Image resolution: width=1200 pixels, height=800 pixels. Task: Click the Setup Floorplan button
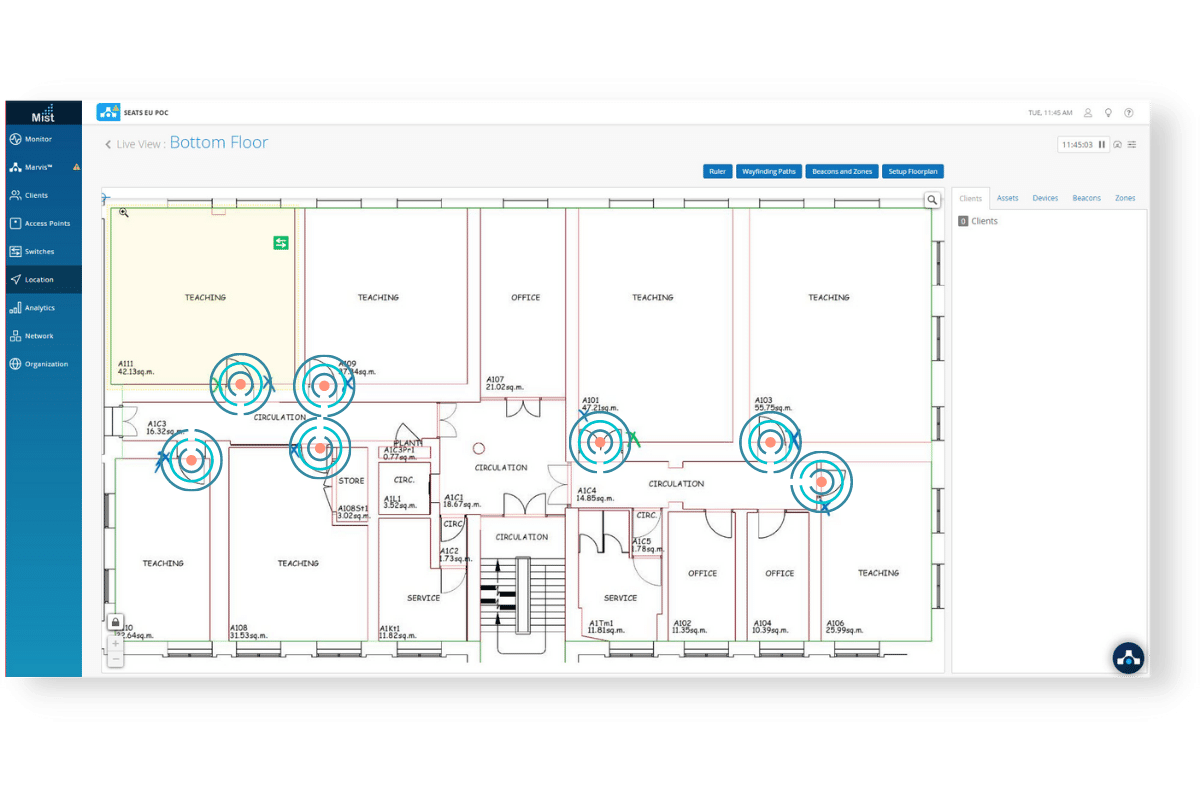pyautogui.click(x=913, y=172)
